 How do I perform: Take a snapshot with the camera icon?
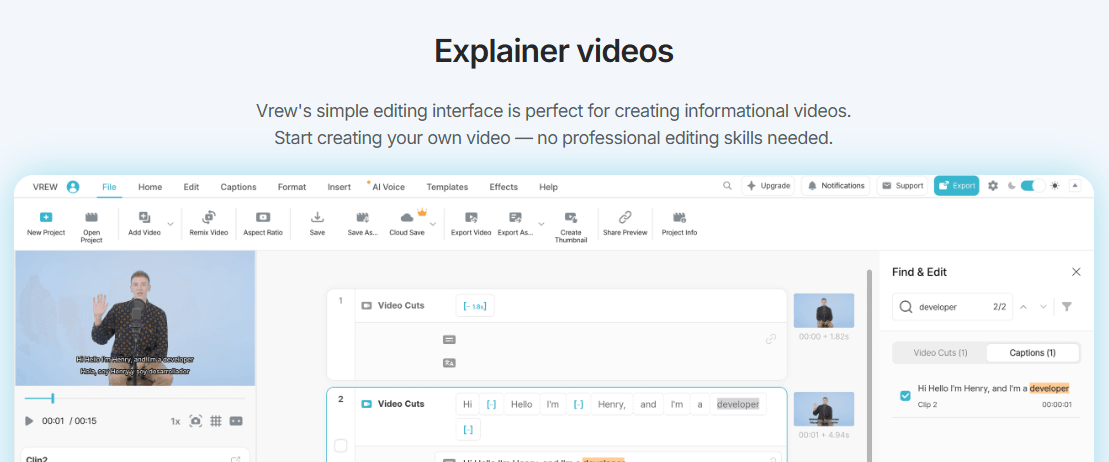tap(196, 421)
